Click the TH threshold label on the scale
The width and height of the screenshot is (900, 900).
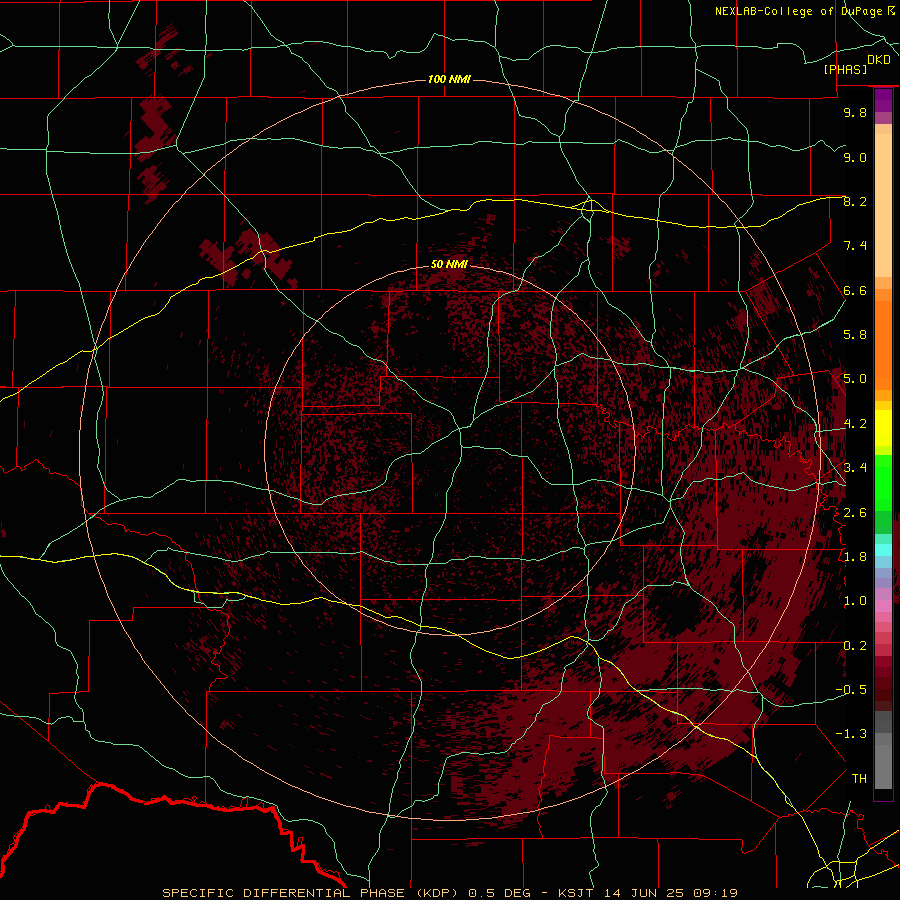coord(859,778)
